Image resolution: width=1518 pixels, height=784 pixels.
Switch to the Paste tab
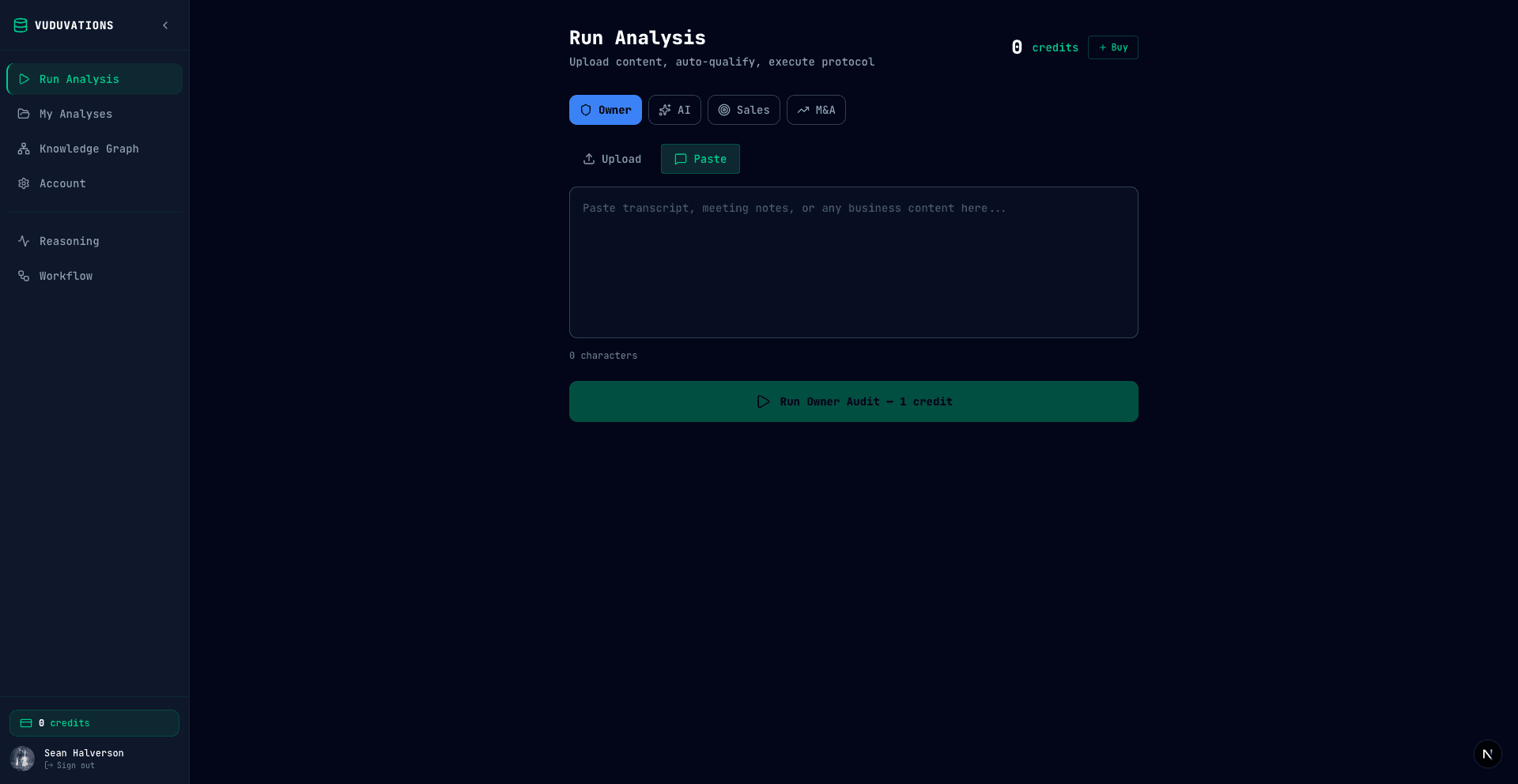[x=700, y=159]
